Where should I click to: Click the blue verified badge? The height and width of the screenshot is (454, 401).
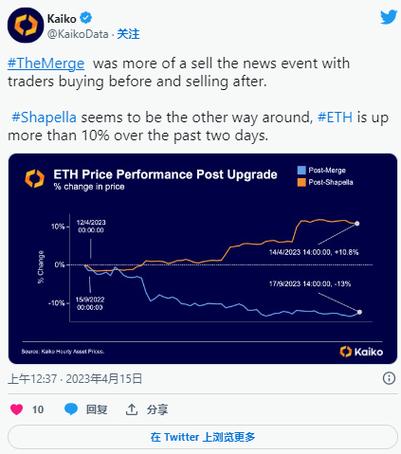[x=86, y=18]
